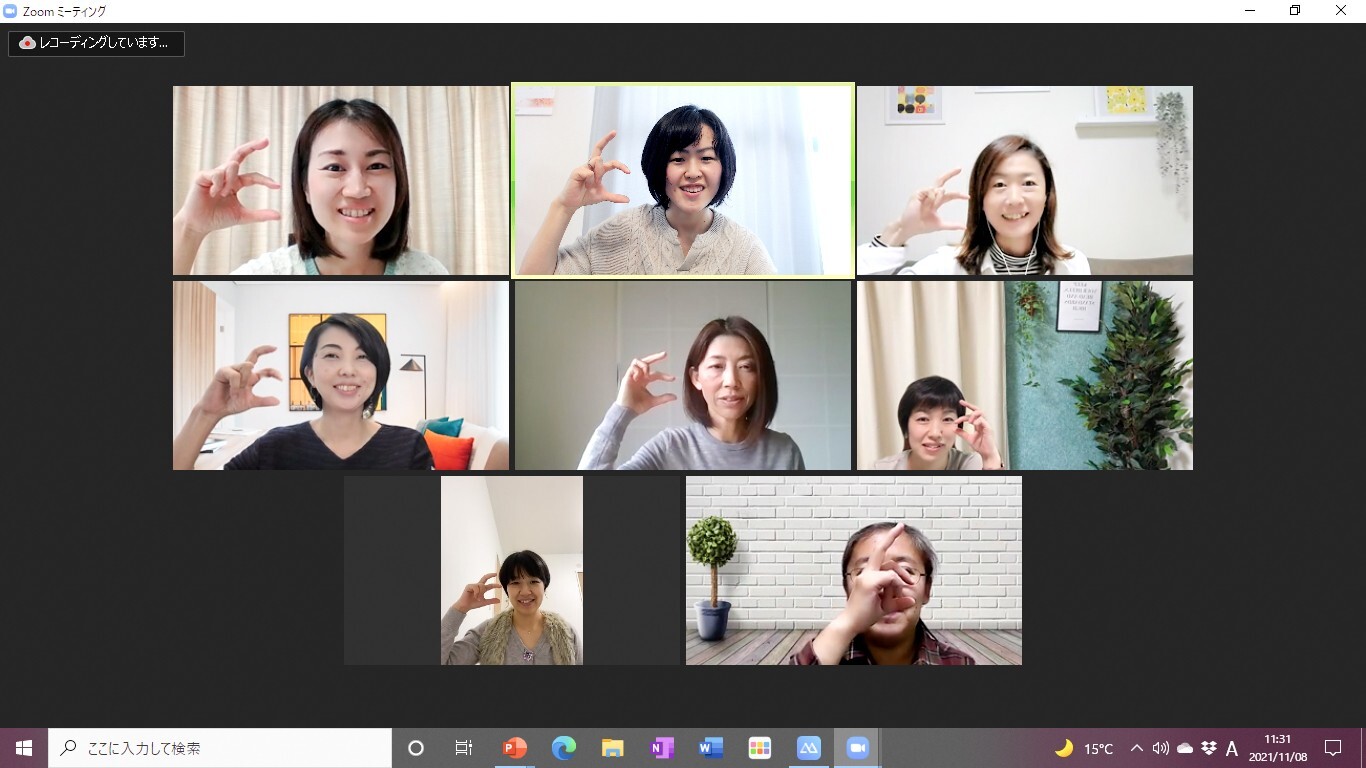Toggle the IME input mode A indicator
The image size is (1366, 768).
[x=1232, y=748]
